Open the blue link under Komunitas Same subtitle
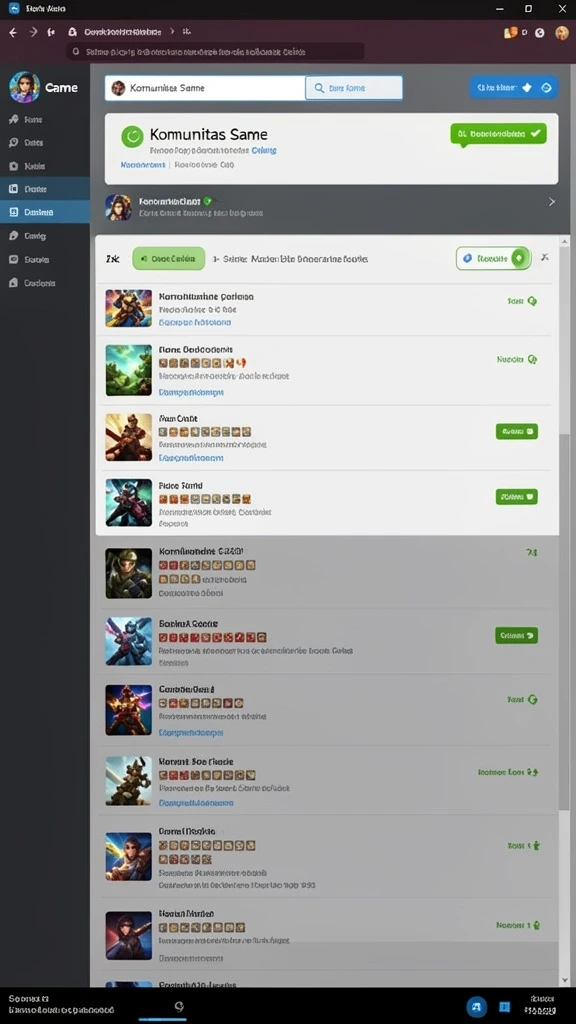576x1024 pixels. coord(142,165)
